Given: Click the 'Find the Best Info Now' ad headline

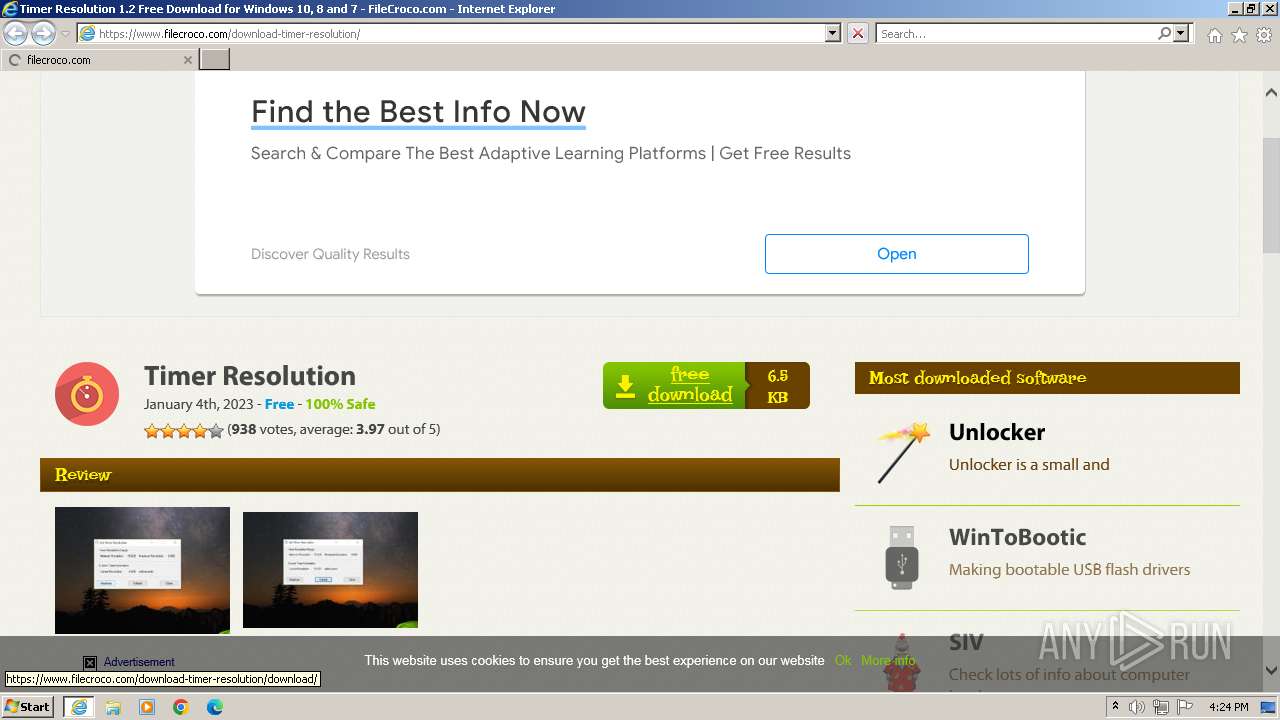Looking at the screenshot, I should tap(418, 112).
